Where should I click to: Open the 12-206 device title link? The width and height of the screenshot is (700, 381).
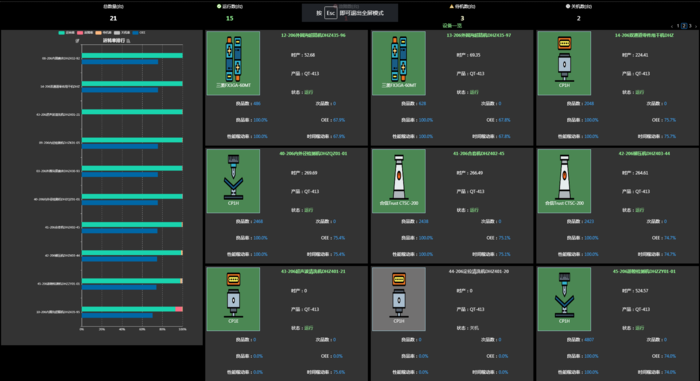click(313, 35)
